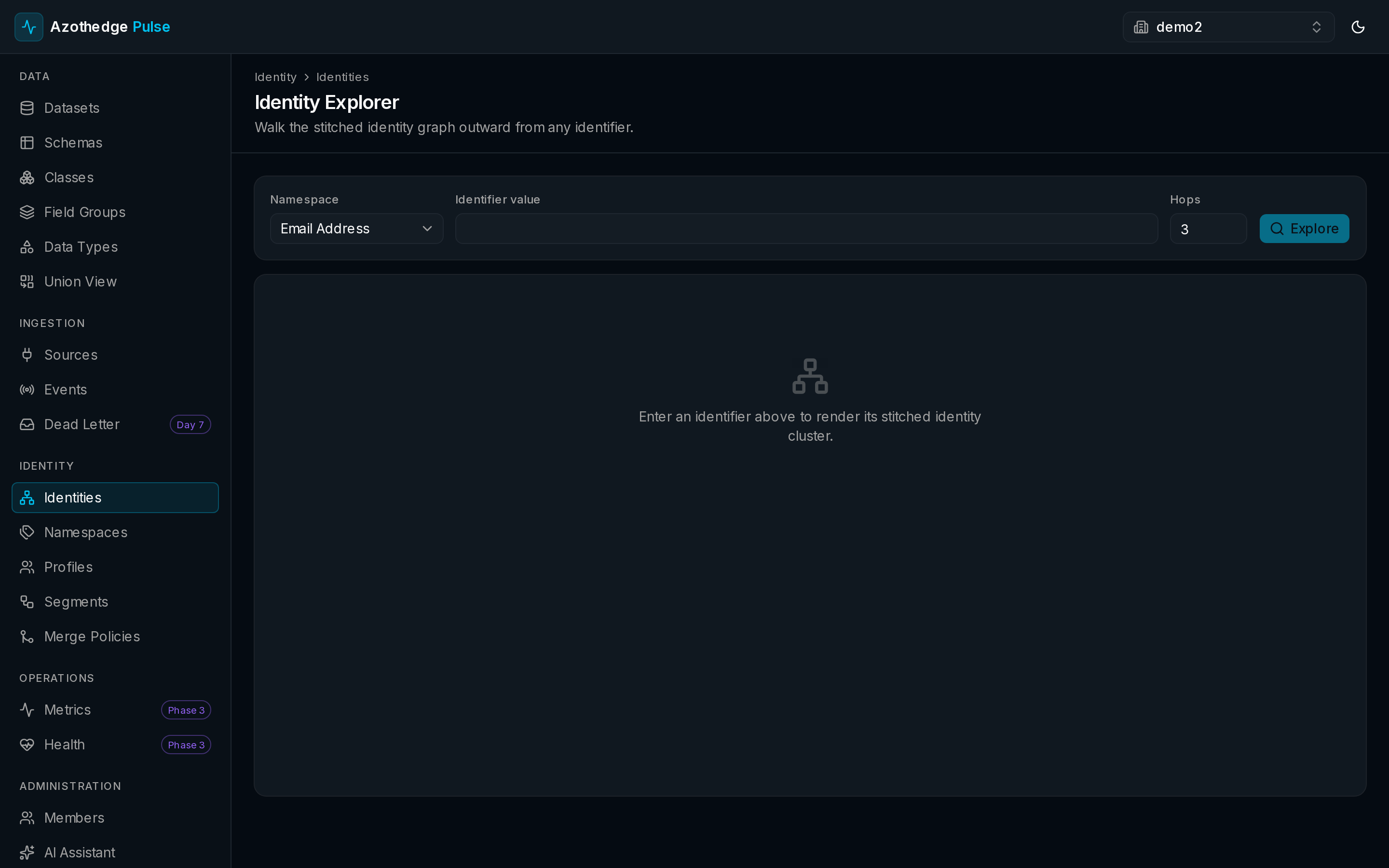Viewport: 1389px width, 868px height.
Task: Click the Identity breadcrumb link
Action: pyautogui.click(x=275, y=77)
